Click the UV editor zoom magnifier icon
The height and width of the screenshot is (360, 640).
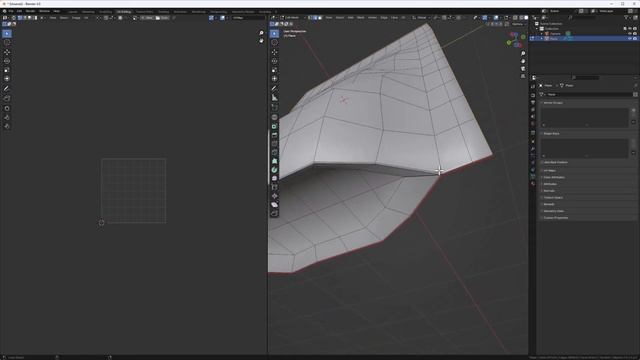click(262, 33)
